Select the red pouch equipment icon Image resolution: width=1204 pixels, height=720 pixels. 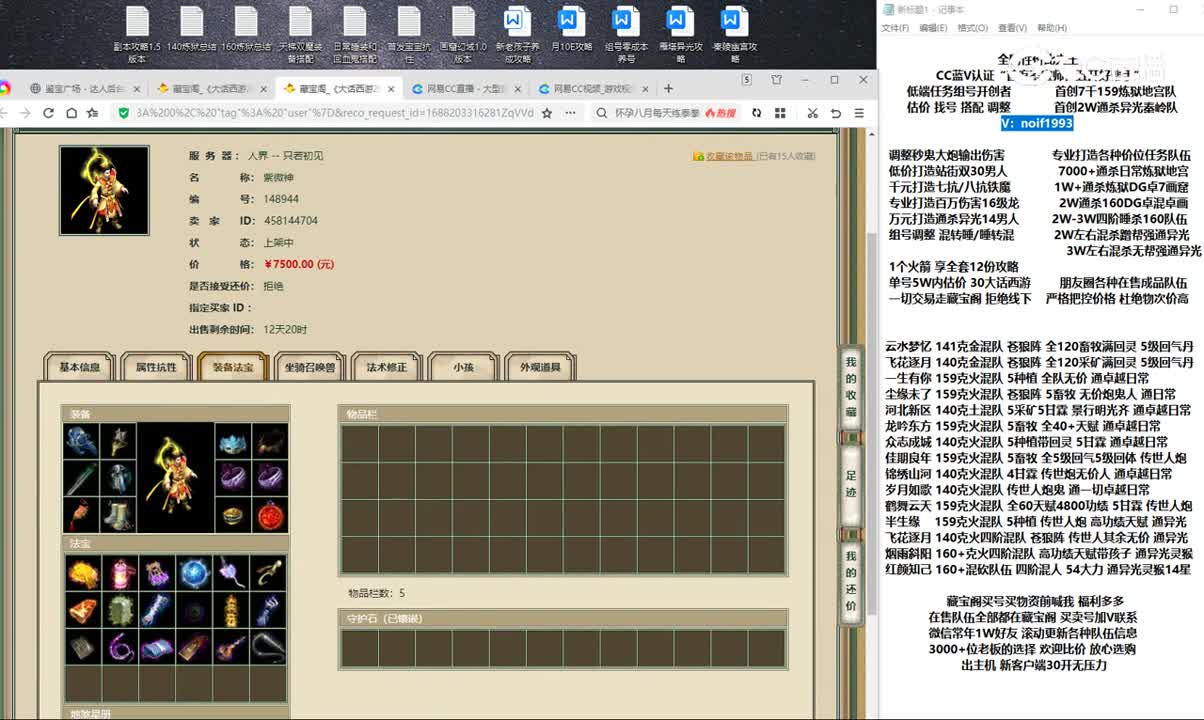click(82, 516)
